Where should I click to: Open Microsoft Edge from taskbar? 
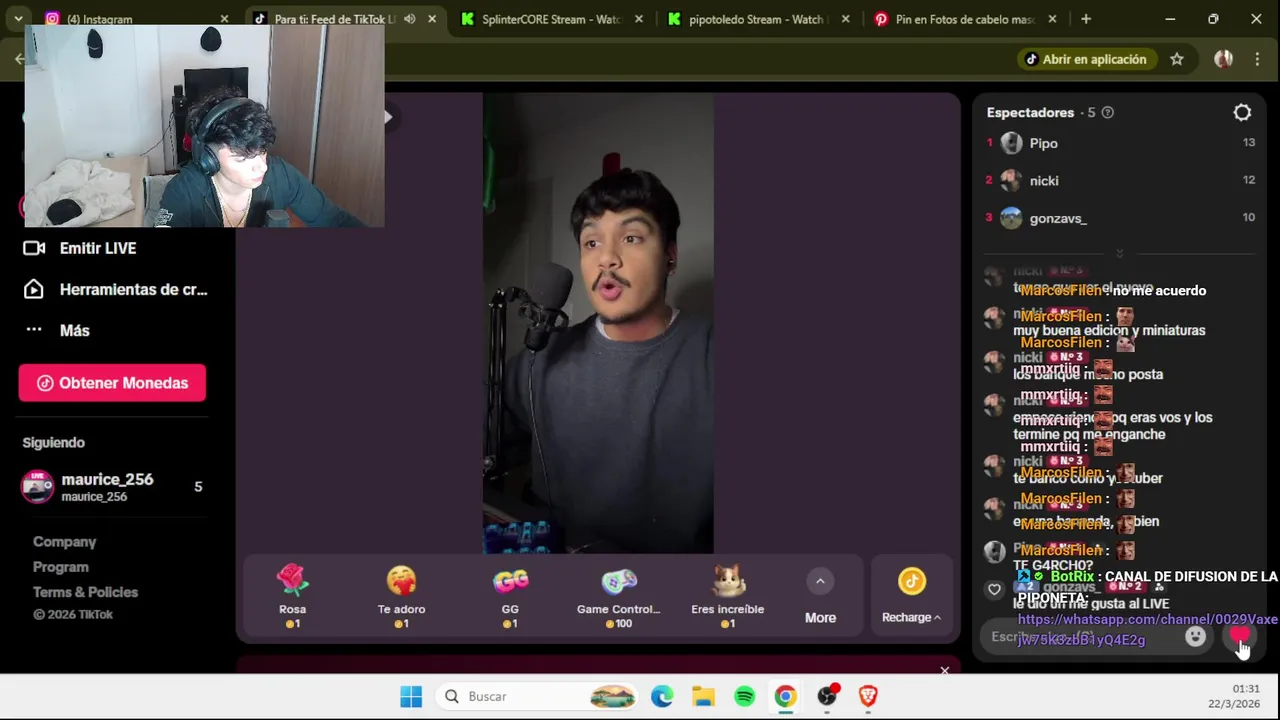pyautogui.click(x=662, y=696)
